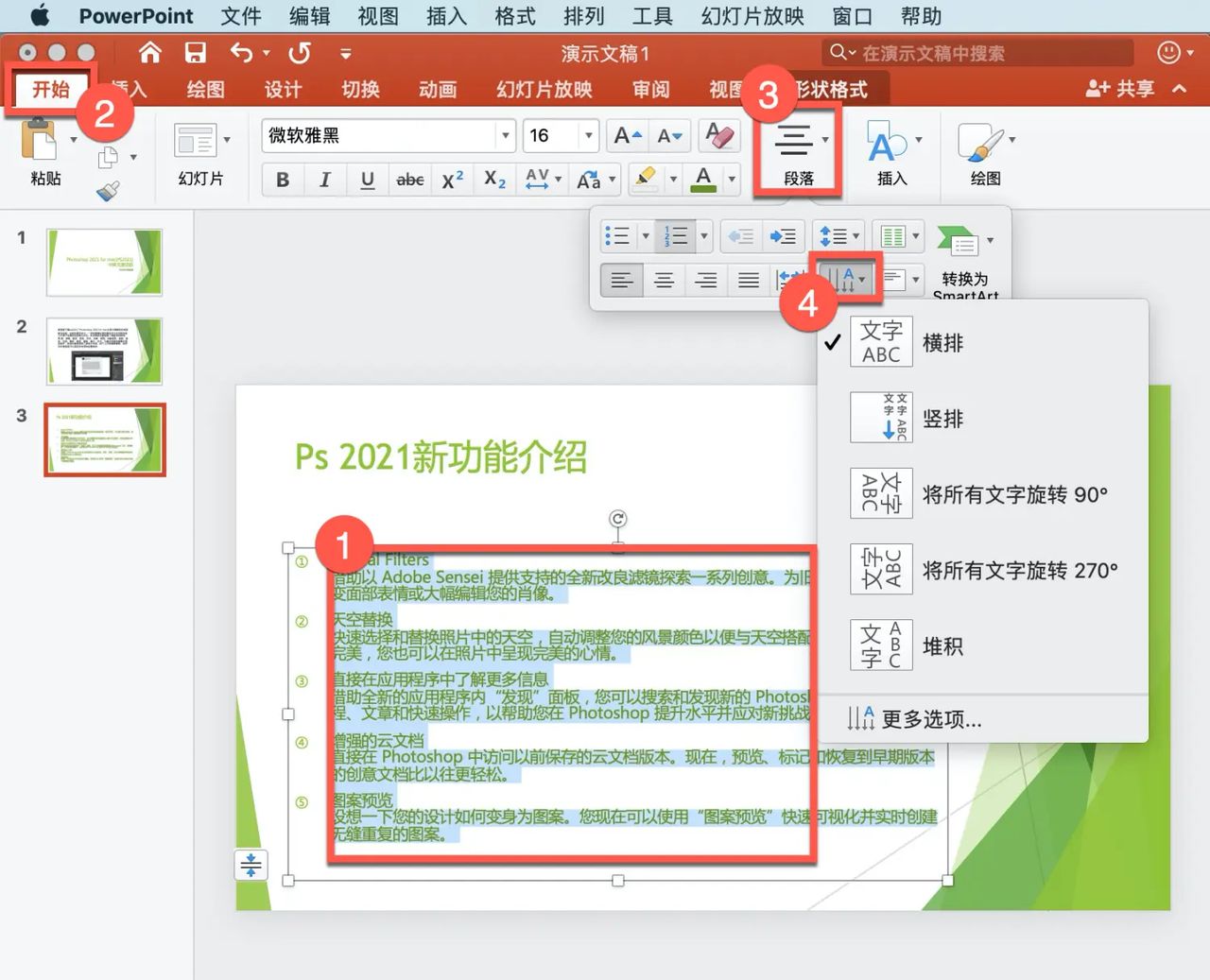Toggle numbered list
The width and height of the screenshot is (1210, 980).
pos(677,236)
